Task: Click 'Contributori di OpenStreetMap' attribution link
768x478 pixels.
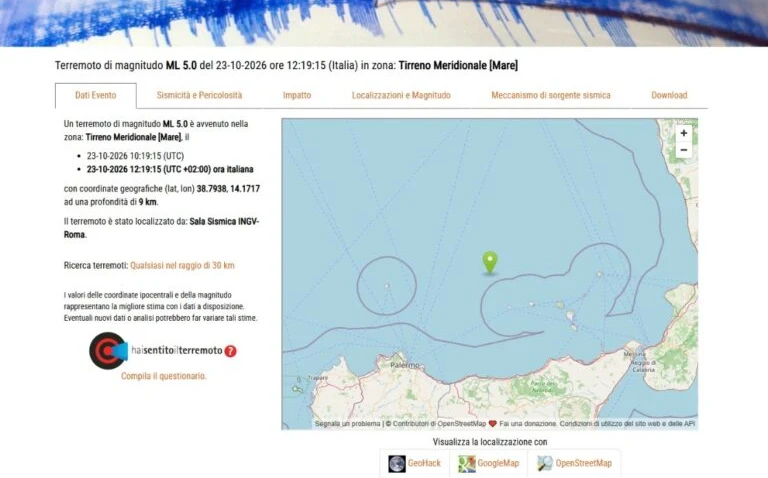Action: click(439, 424)
